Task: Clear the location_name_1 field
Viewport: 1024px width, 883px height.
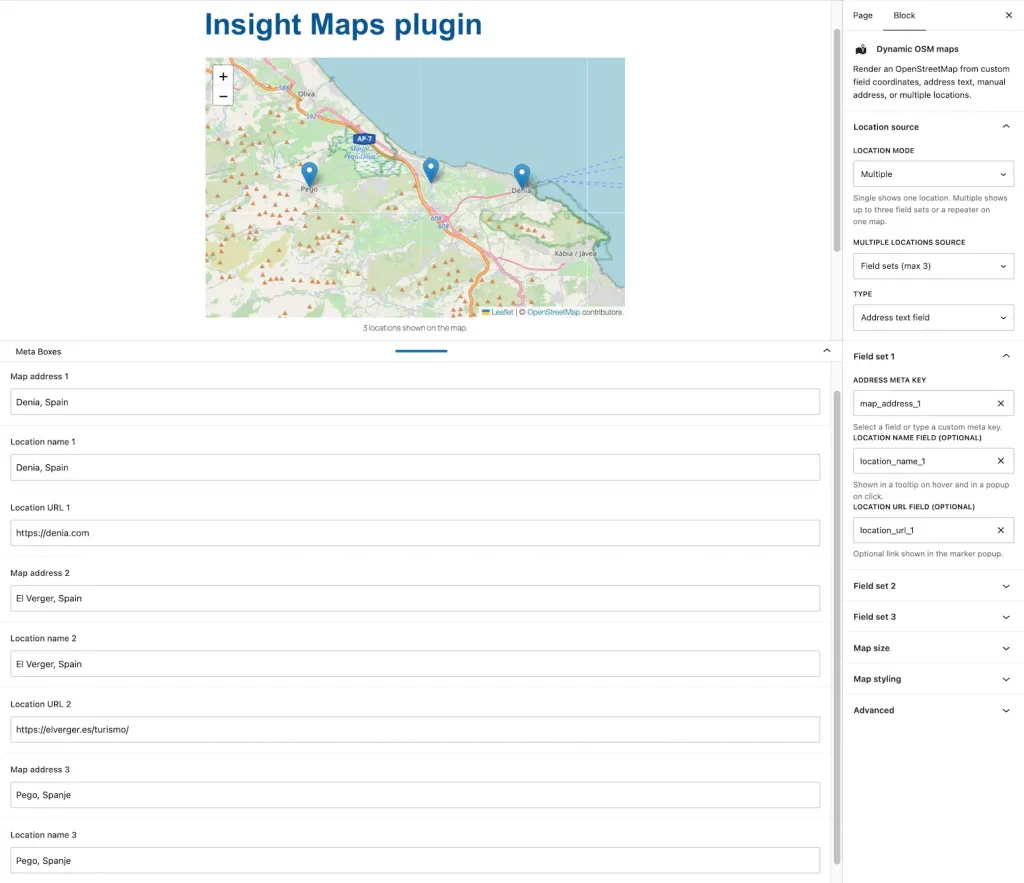Action: point(1000,461)
